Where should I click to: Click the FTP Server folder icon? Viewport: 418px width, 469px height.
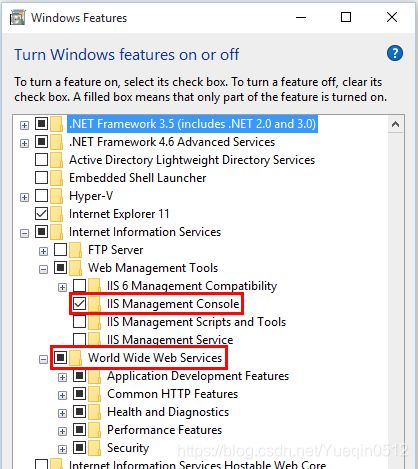pyautogui.click(x=76, y=250)
